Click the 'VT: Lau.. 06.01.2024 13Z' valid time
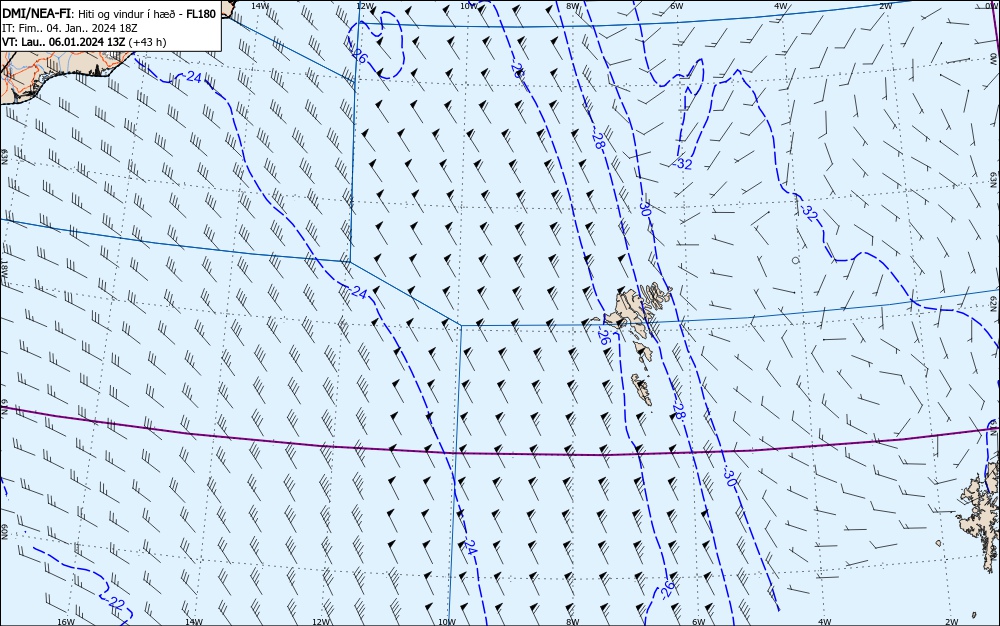 point(64,42)
